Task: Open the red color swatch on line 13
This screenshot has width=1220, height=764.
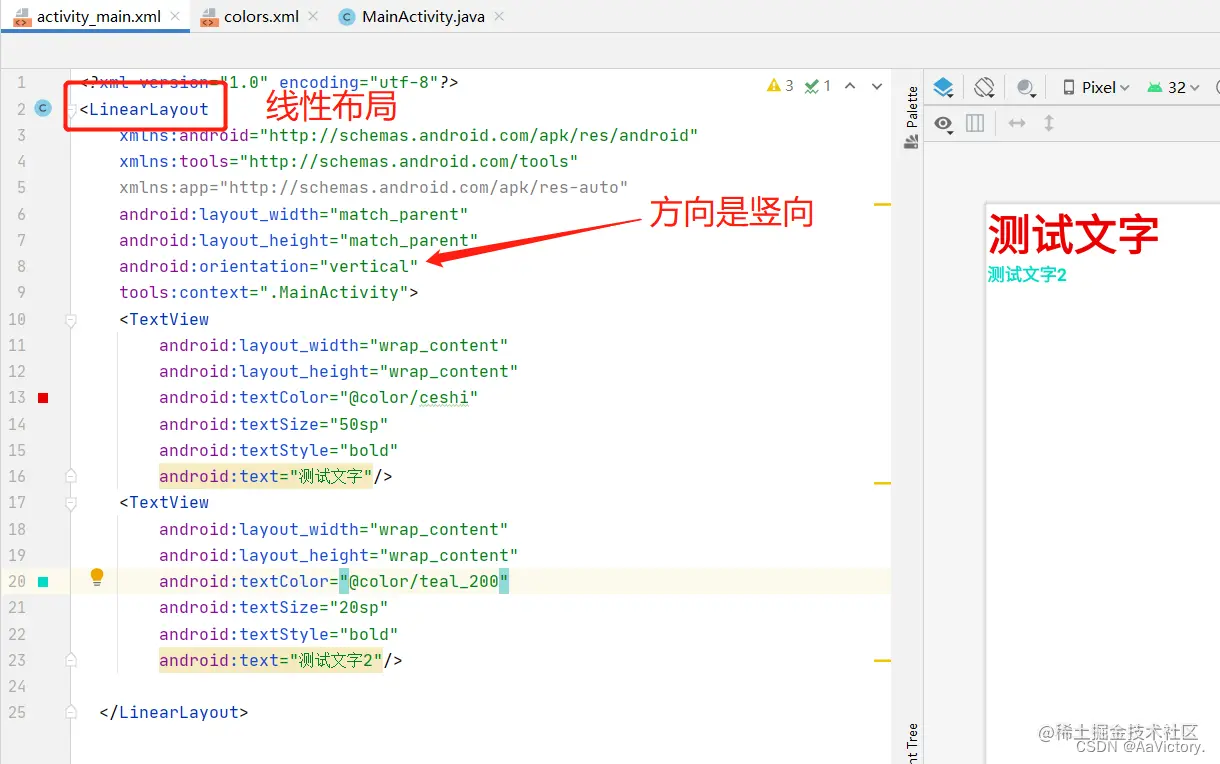Action: (x=43, y=398)
